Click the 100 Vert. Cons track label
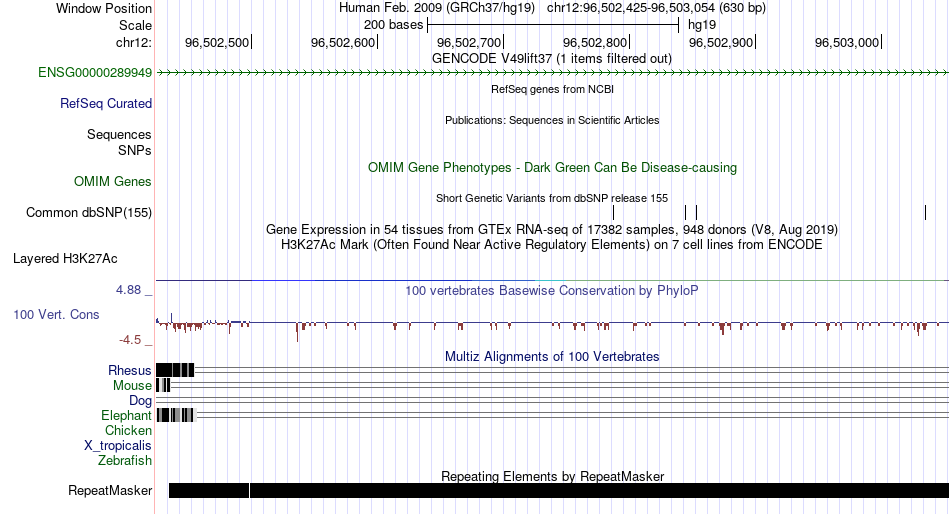The height and width of the screenshot is (514, 950). coord(56,315)
